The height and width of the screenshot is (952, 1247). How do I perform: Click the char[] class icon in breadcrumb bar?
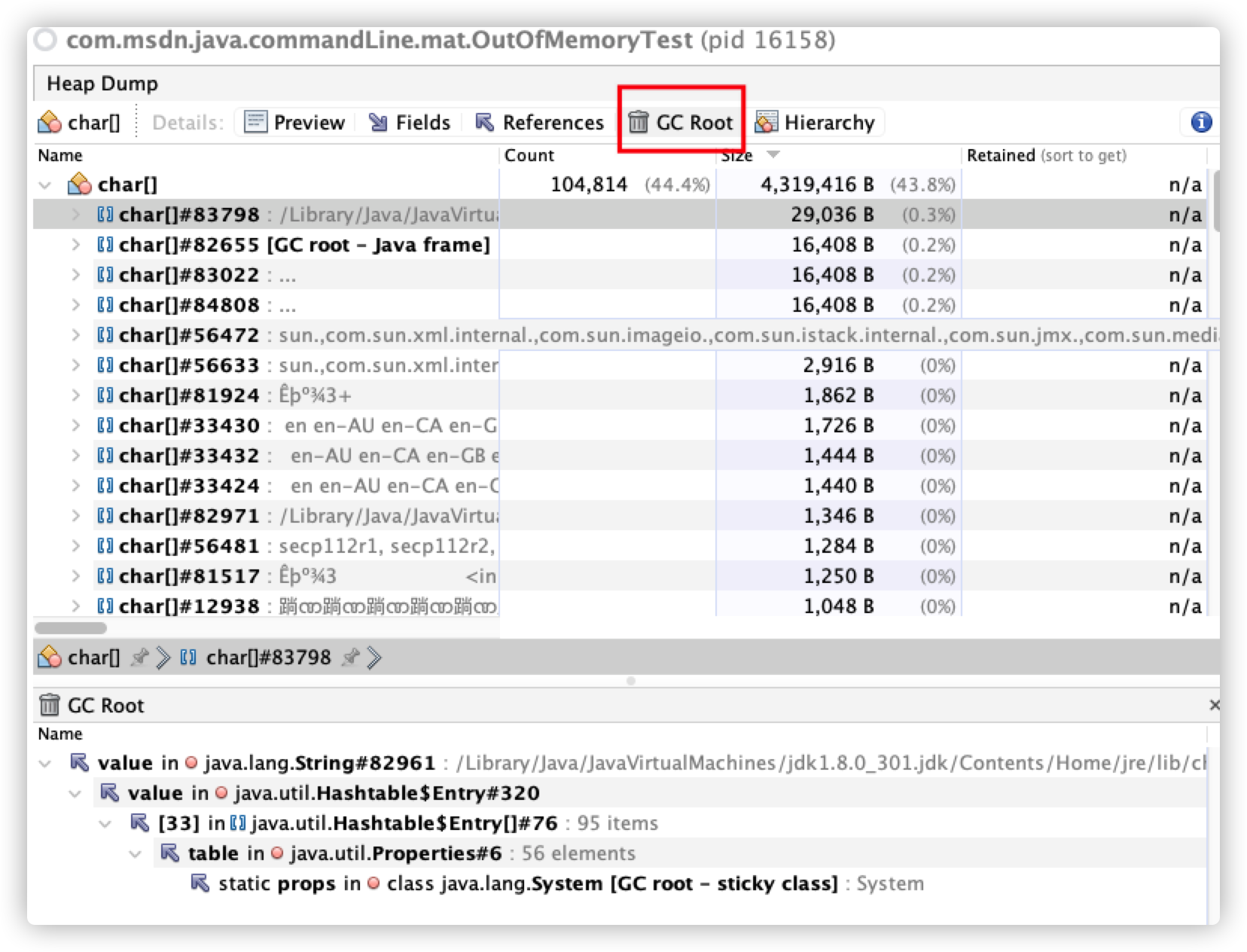point(50,657)
